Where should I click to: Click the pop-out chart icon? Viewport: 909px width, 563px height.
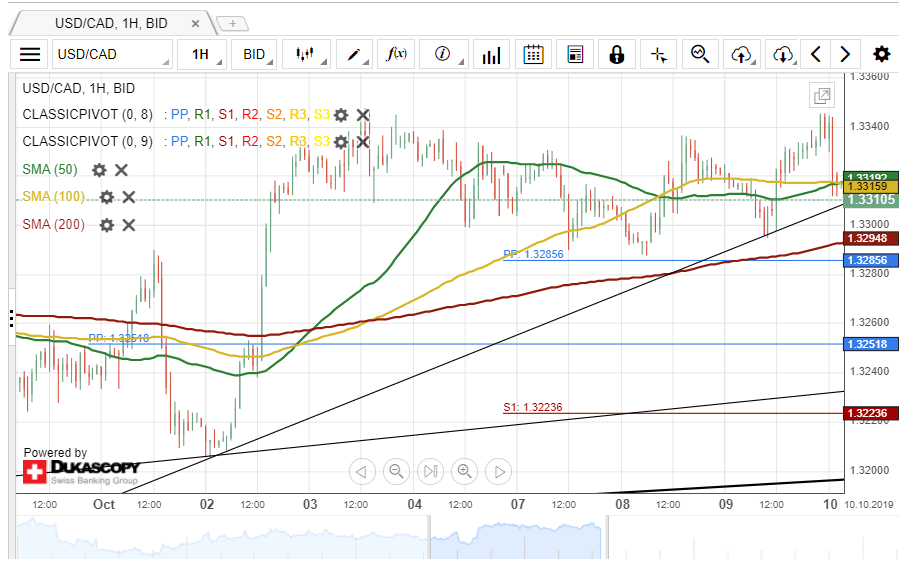pos(821,96)
